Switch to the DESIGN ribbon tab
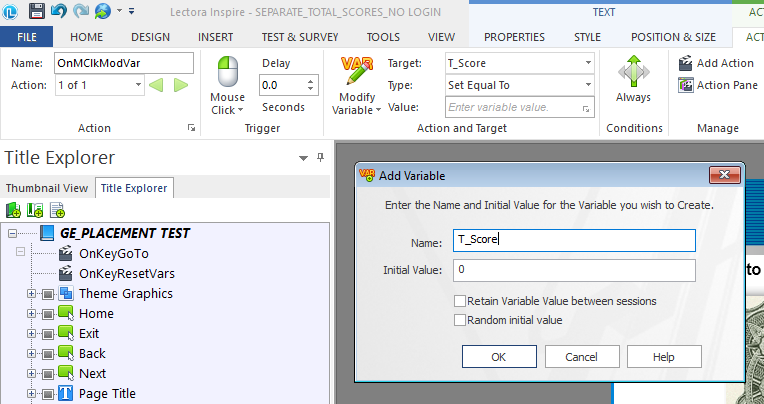 [150, 37]
